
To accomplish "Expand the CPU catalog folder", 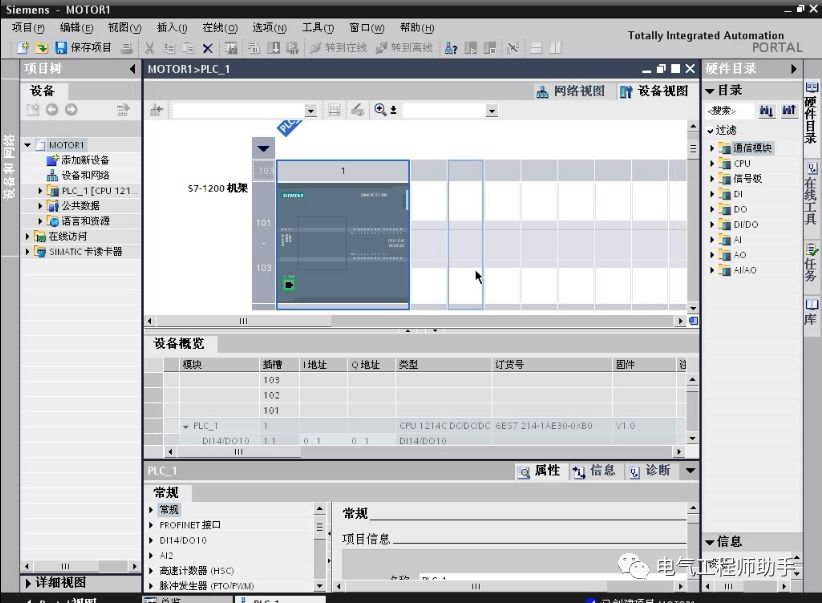I will click(x=712, y=164).
